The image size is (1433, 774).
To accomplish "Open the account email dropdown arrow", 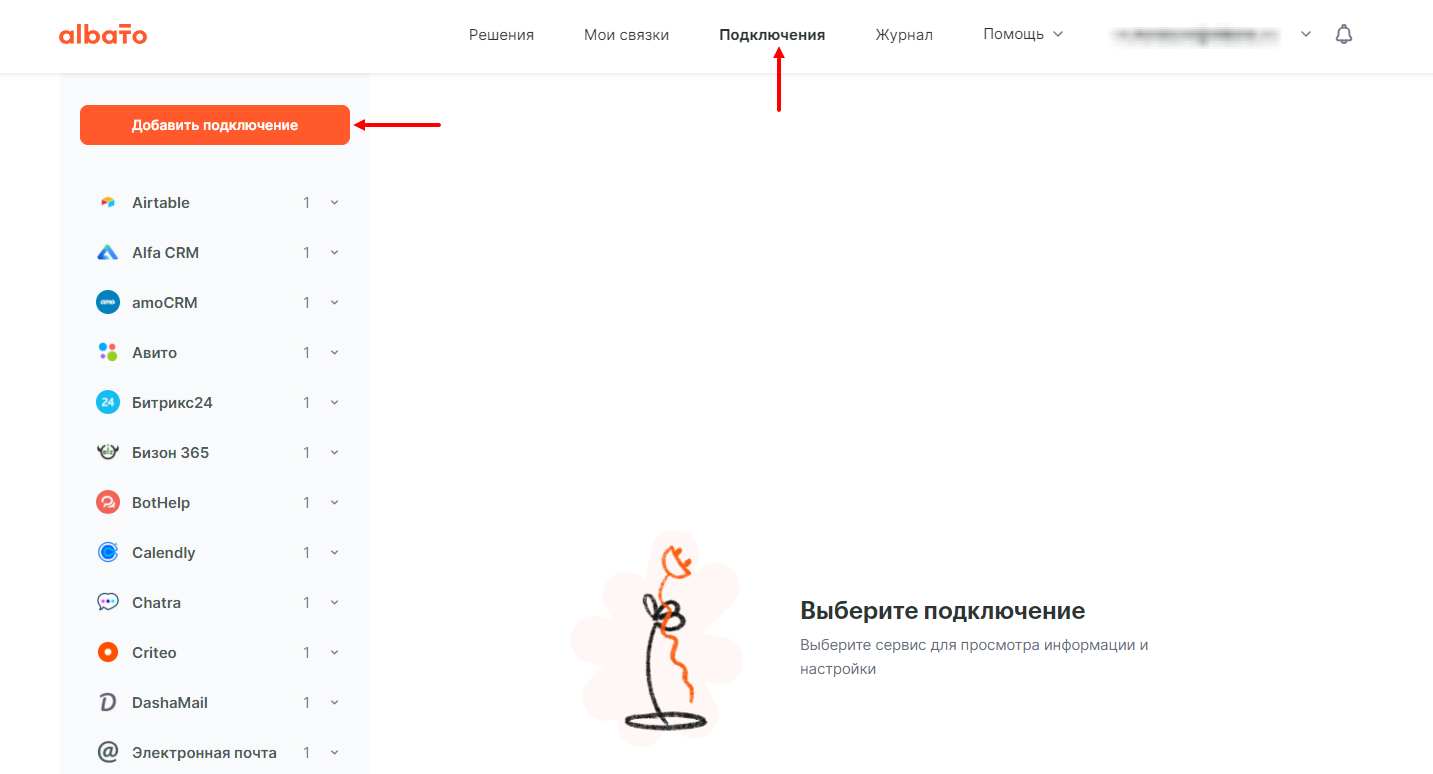I will (x=1306, y=35).
